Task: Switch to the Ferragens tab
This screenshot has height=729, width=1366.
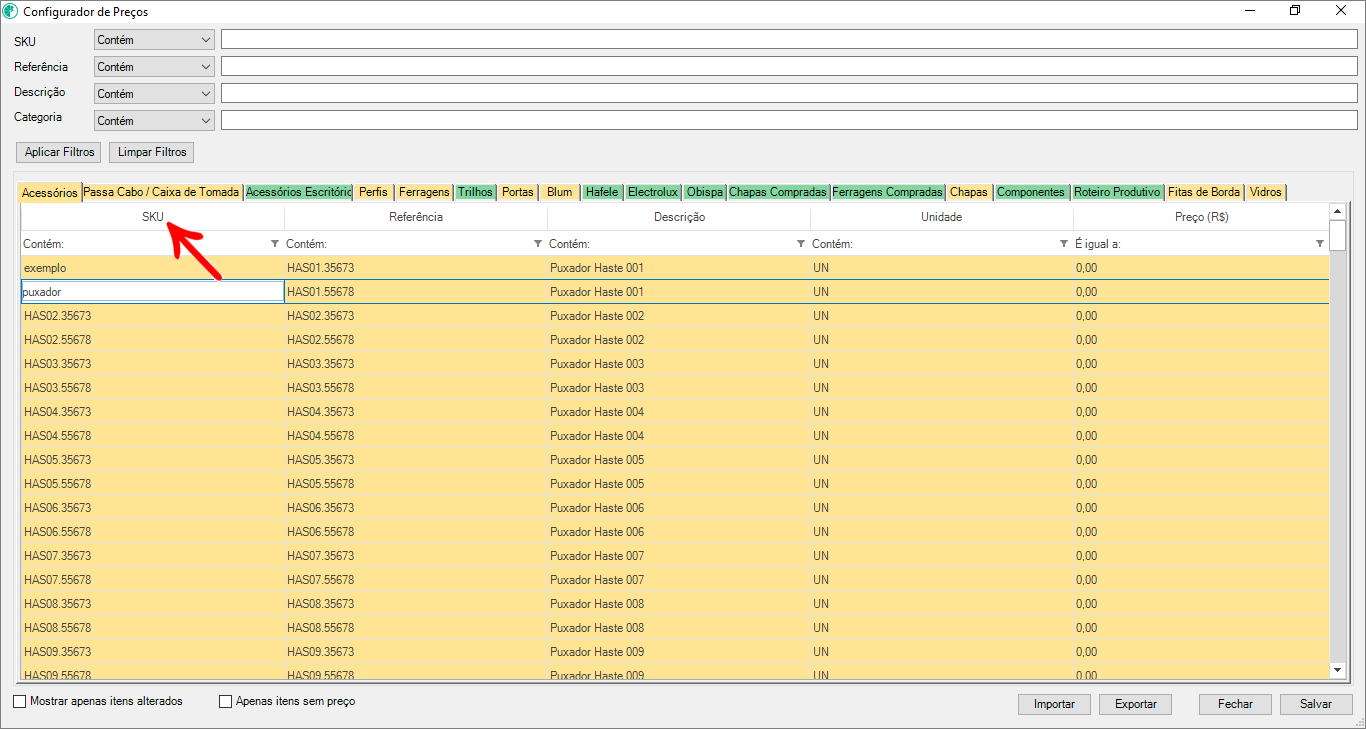Action: click(x=424, y=192)
